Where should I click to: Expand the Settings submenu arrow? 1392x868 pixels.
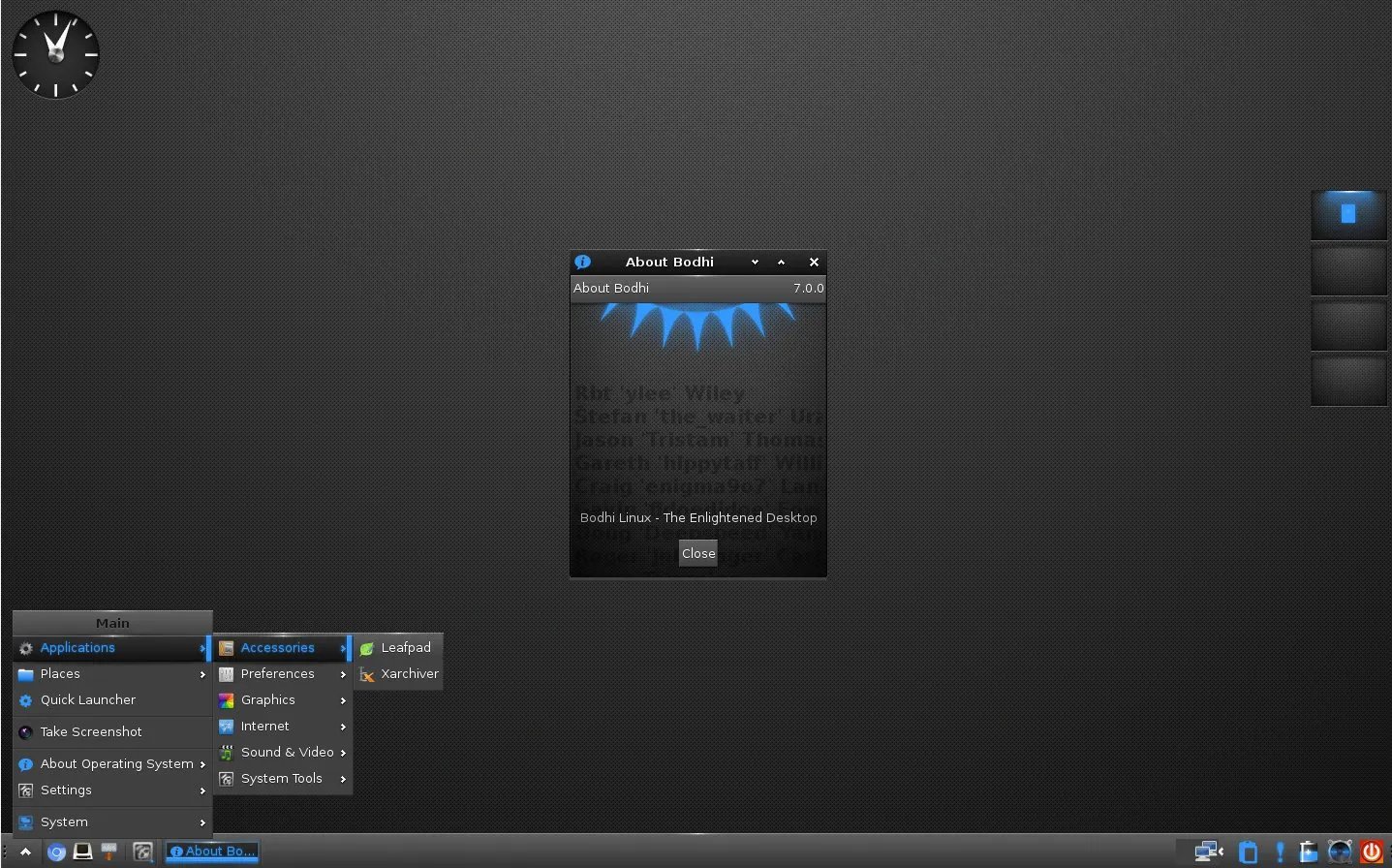coord(202,790)
